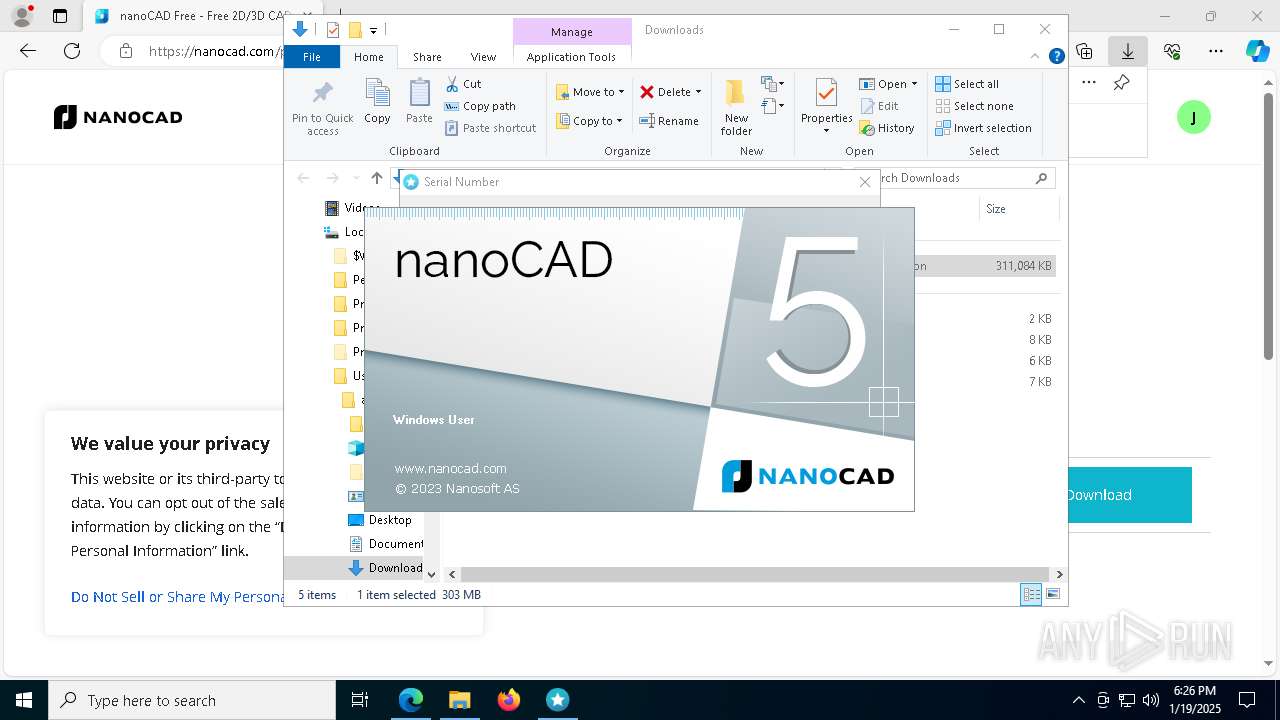Switch to the View ribbon tab

coord(483,57)
